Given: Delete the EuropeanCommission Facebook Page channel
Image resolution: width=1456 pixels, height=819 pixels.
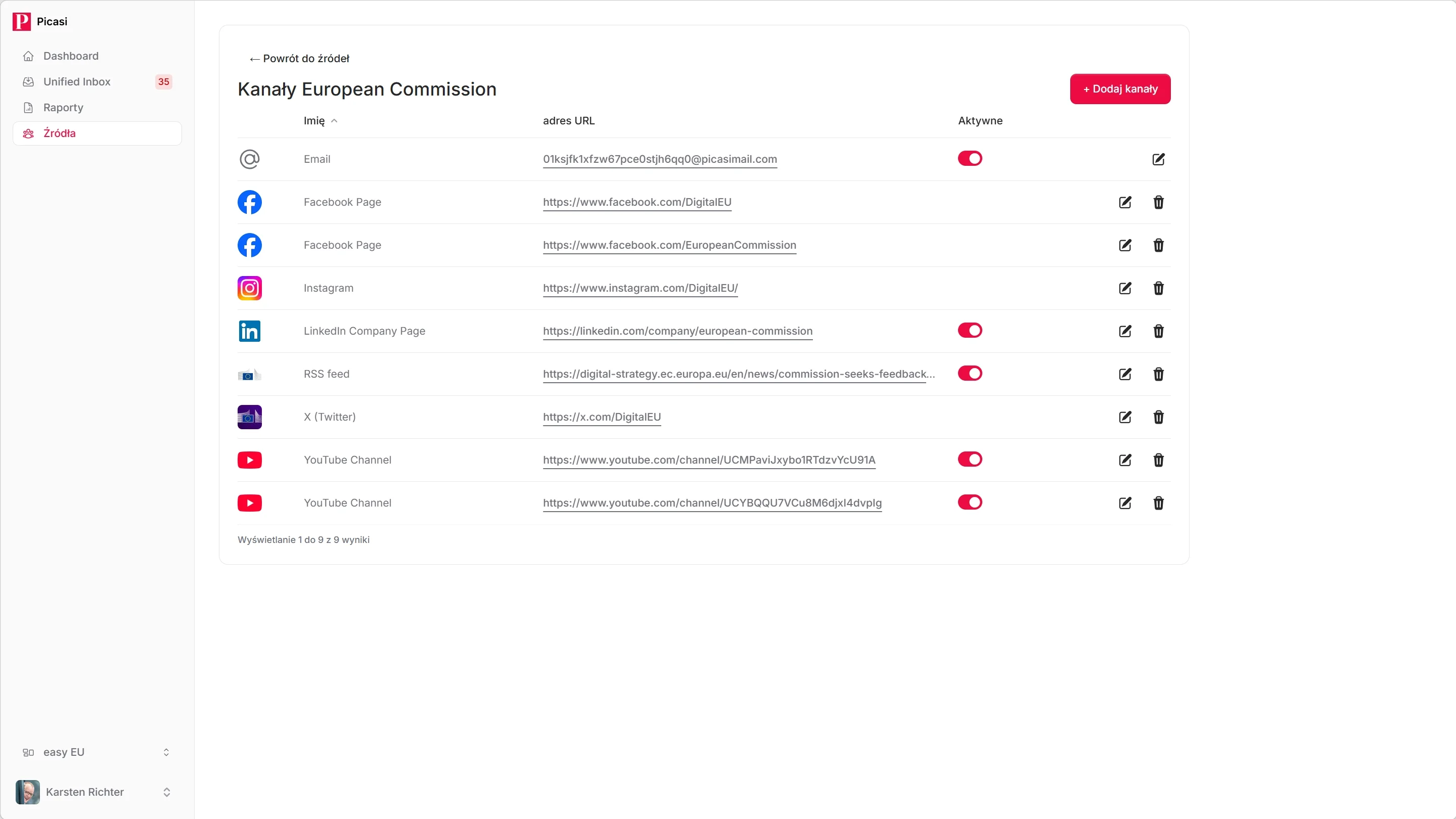Looking at the screenshot, I should coord(1158,245).
